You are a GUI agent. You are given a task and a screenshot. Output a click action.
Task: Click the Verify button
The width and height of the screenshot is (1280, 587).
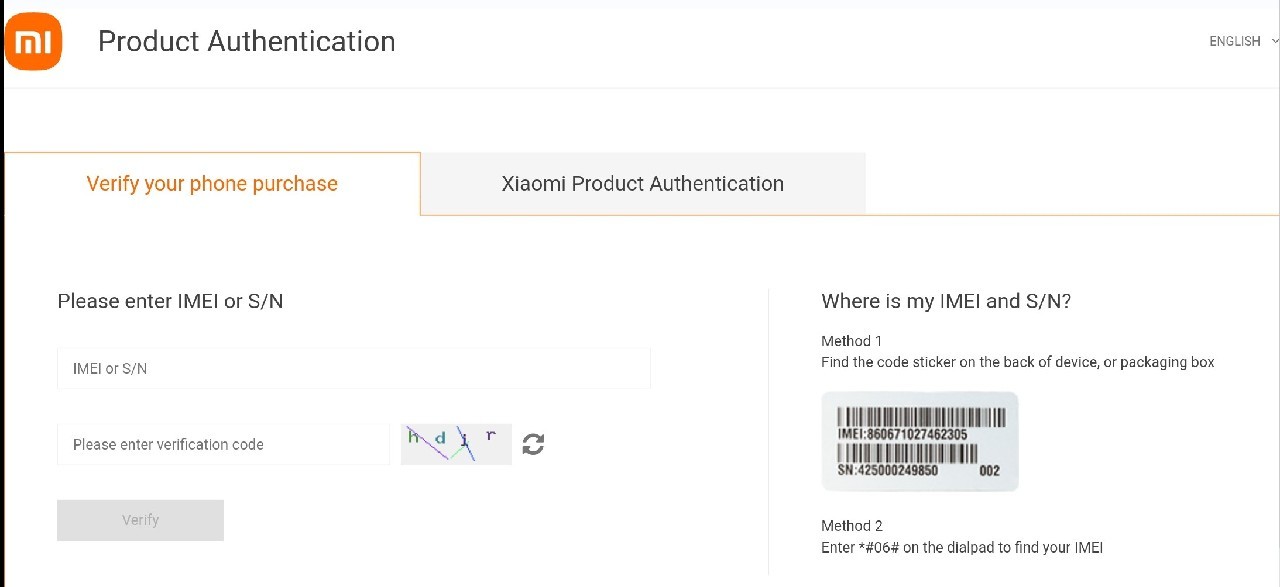pyautogui.click(x=140, y=519)
